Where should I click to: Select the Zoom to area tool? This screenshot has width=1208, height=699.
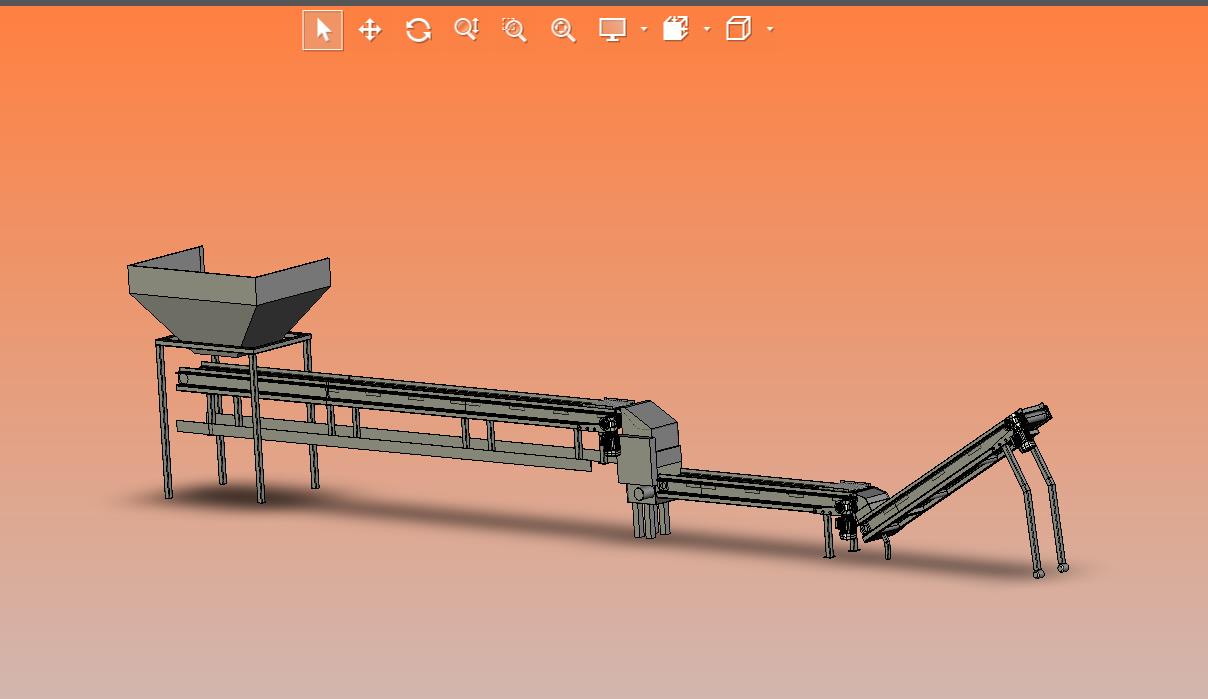click(514, 30)
